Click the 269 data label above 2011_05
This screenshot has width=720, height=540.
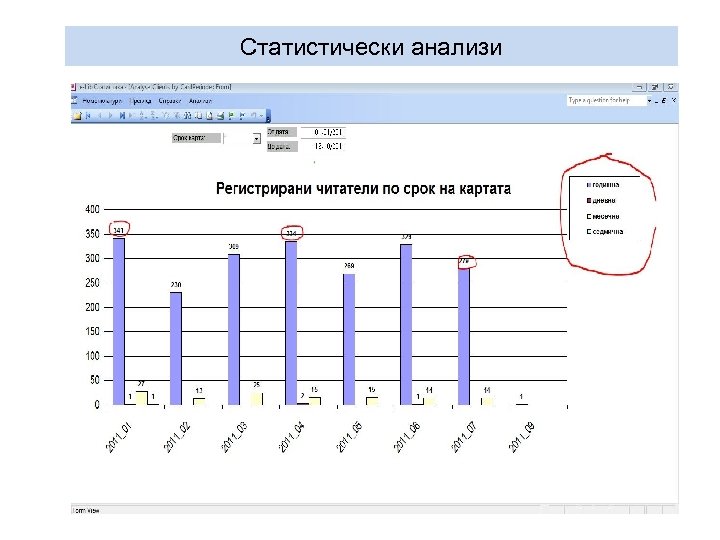click(x=349, y=265)
